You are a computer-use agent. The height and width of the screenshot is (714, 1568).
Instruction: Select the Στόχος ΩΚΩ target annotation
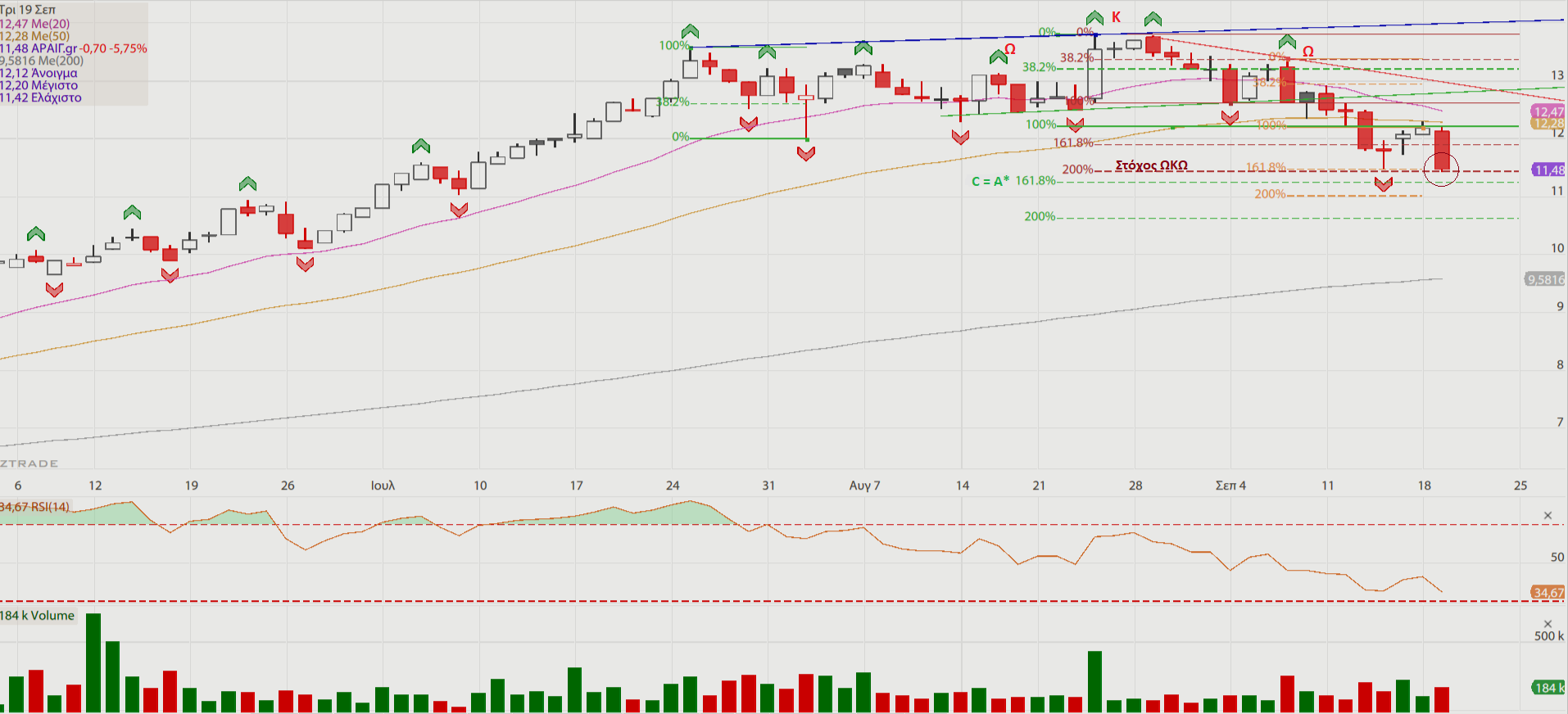(x=1151, y=165)
